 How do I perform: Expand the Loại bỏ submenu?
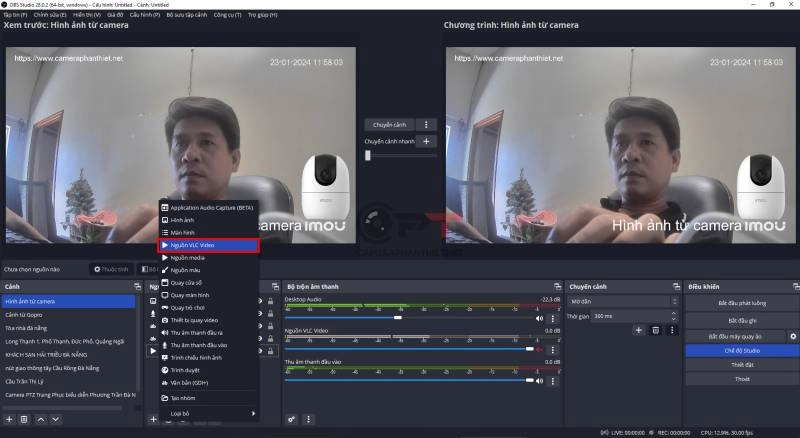click(209, 413)
